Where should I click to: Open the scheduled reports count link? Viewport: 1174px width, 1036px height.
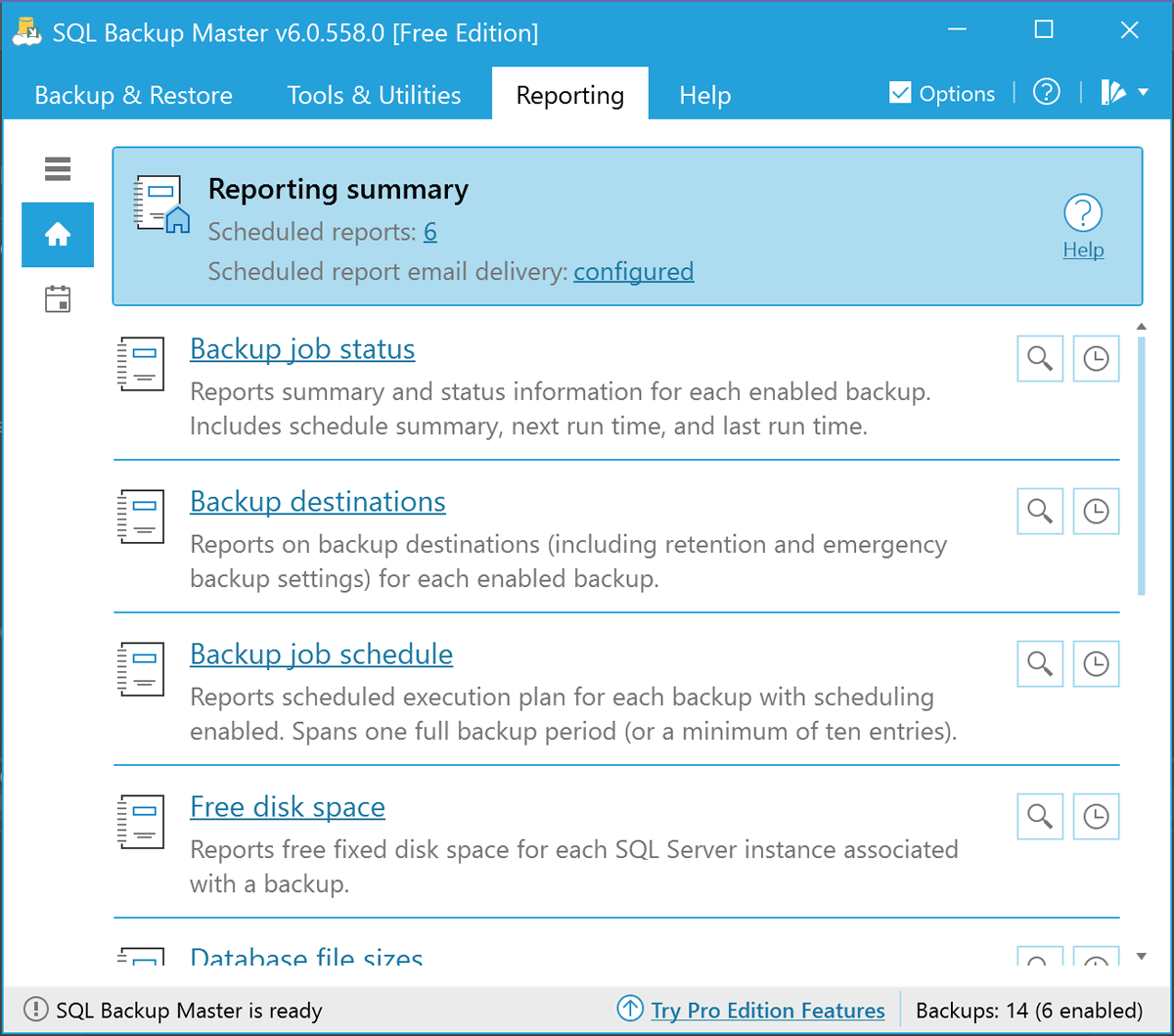coord(429,232)
